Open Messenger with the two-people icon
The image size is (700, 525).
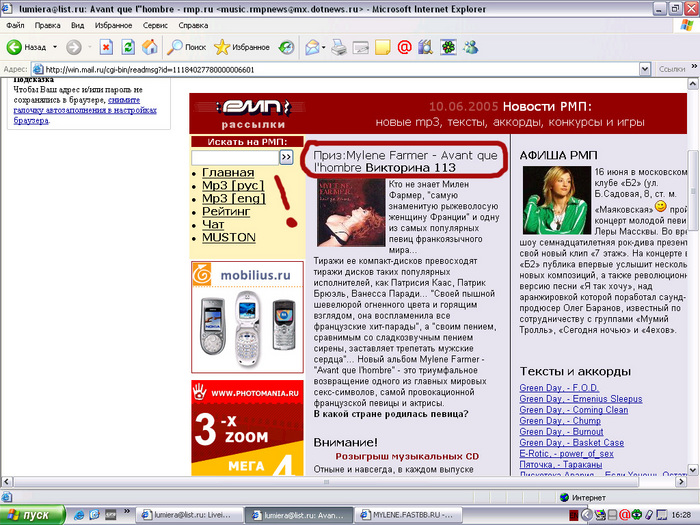point(470,47)
